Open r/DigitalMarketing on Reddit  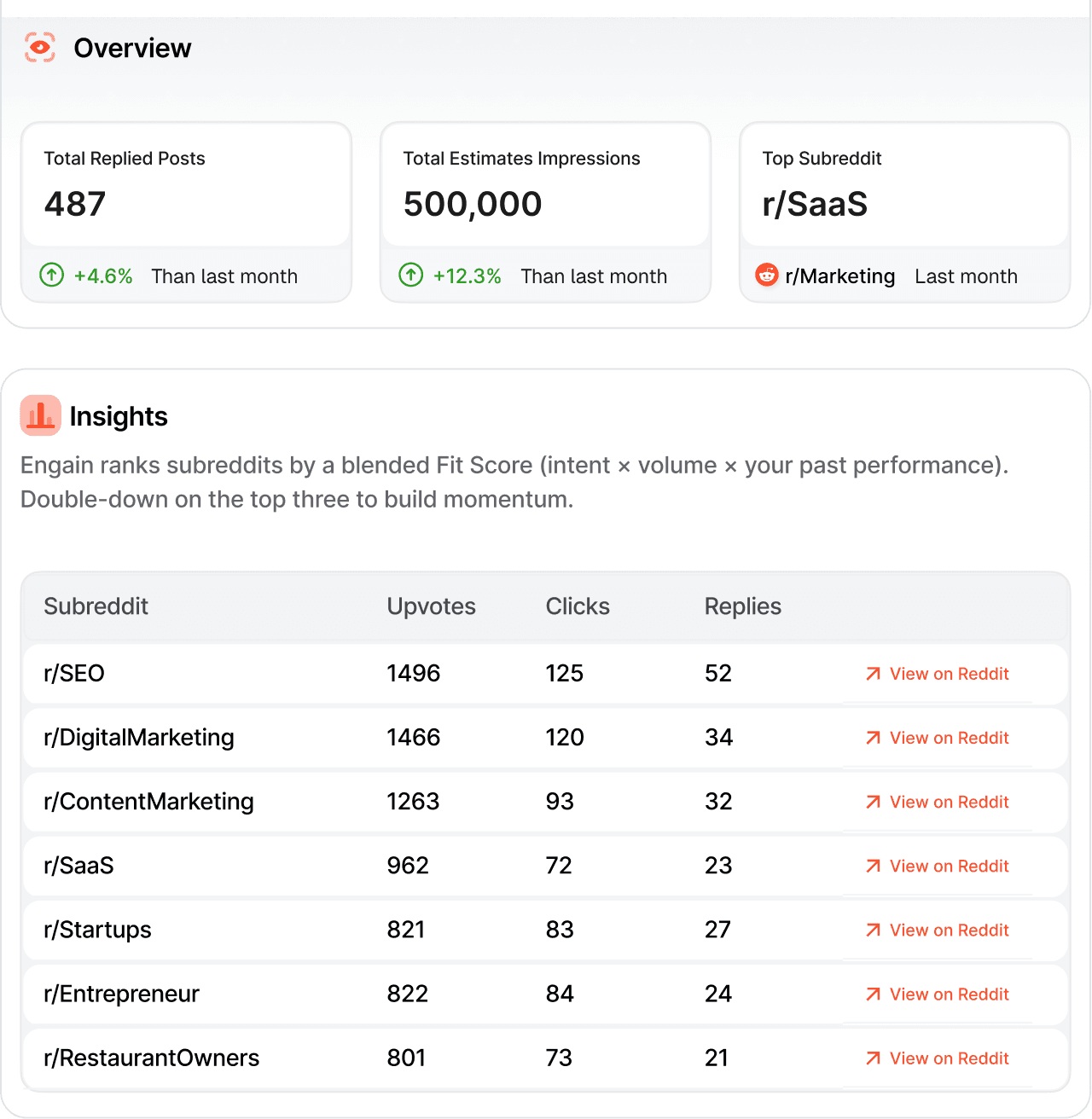click(x=948, y=738)
